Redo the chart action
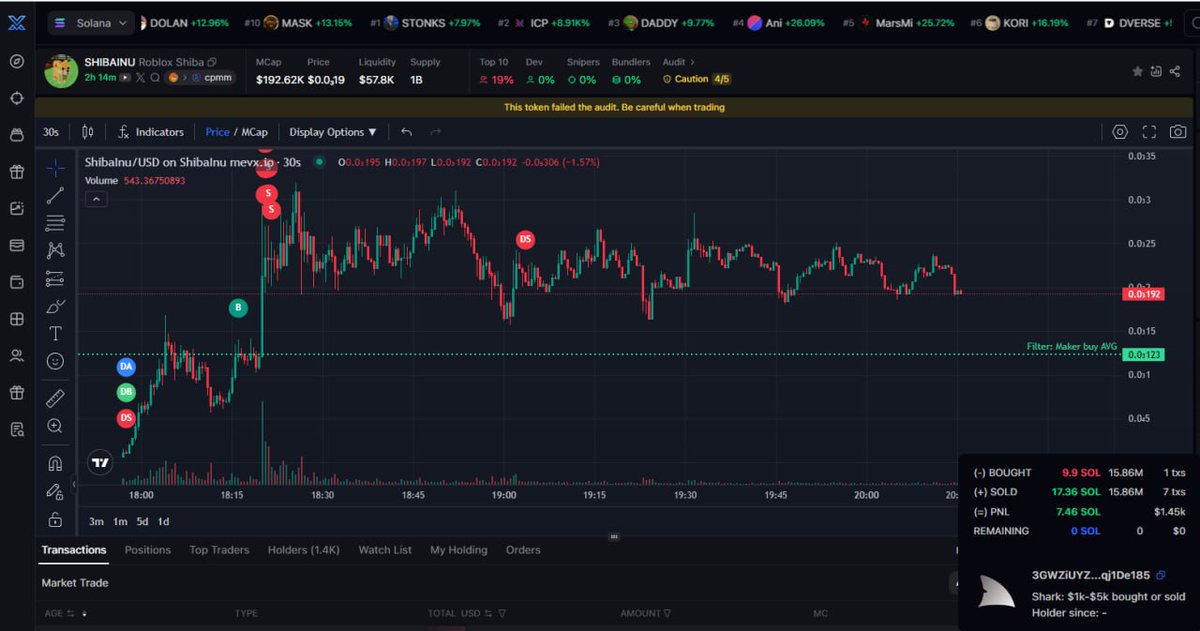 point(435,132)
